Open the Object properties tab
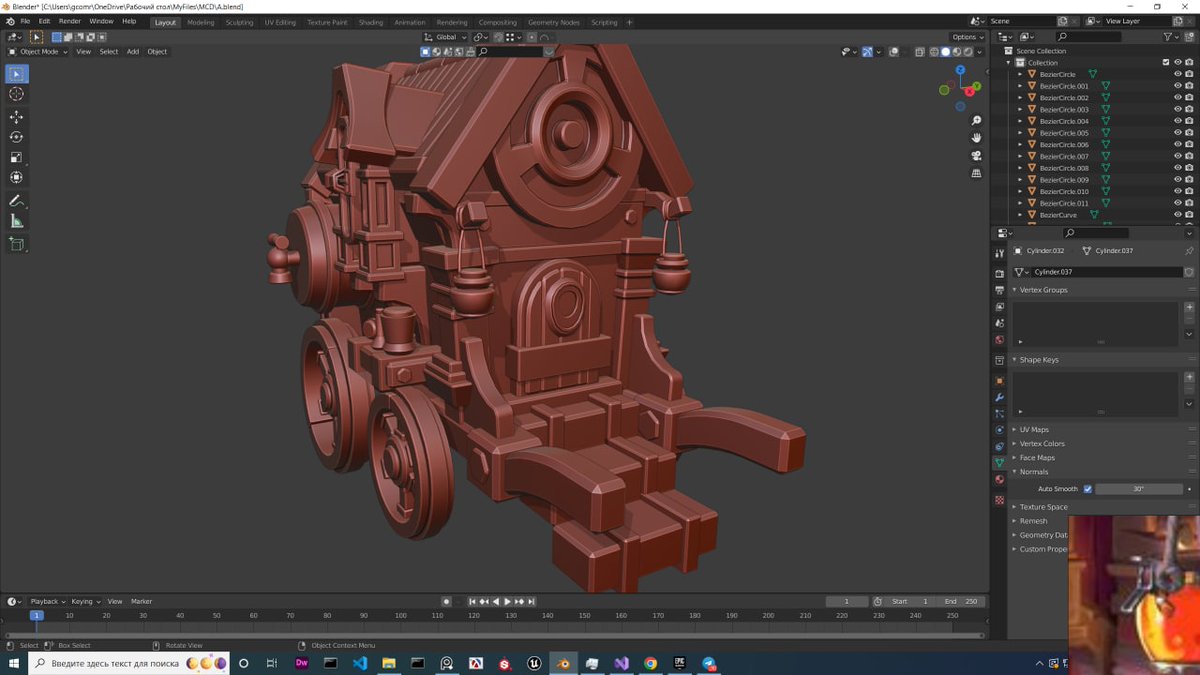Viewport: 1200px width, 675px height. pyautogui.click(x=999, y=381)
